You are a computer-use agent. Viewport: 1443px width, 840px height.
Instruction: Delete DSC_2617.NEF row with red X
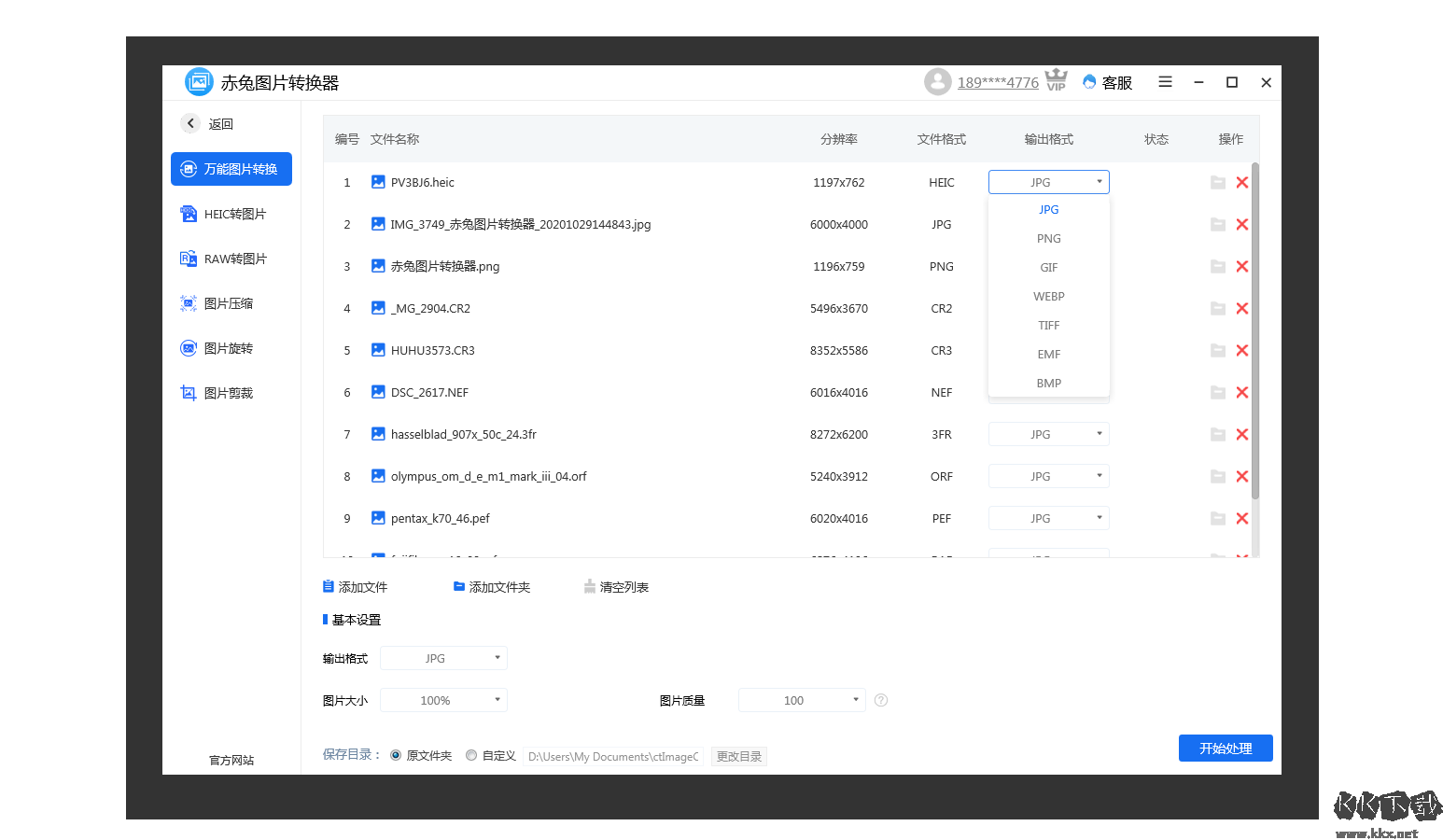pos(1242,392)
